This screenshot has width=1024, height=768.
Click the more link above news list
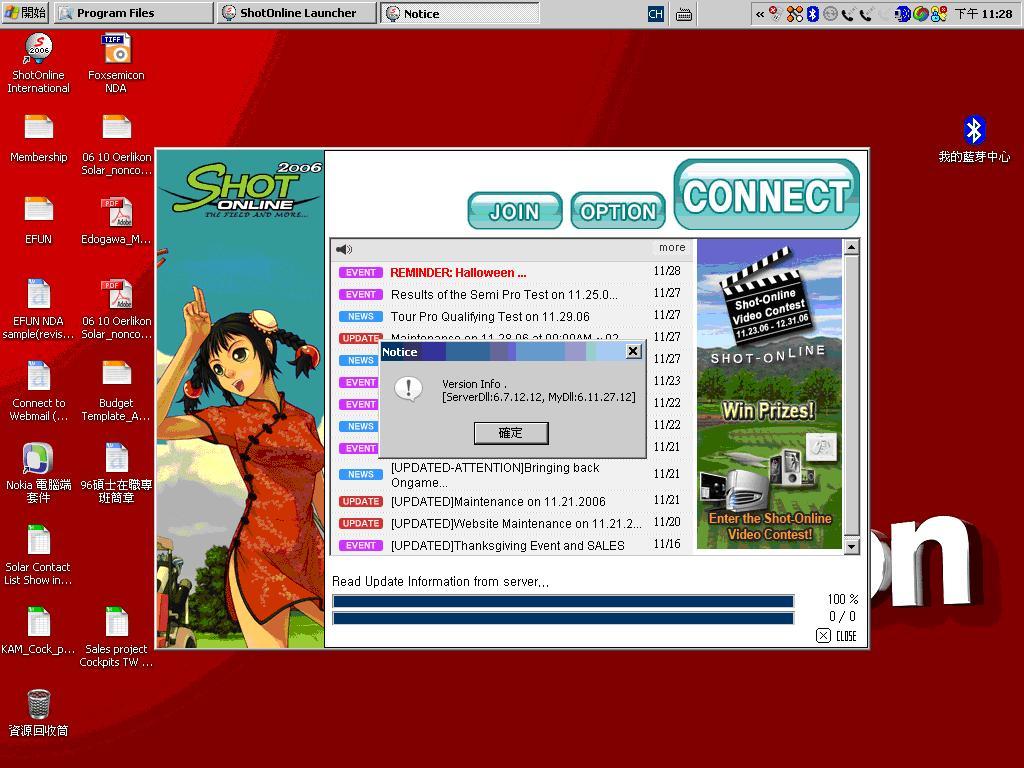672,248
